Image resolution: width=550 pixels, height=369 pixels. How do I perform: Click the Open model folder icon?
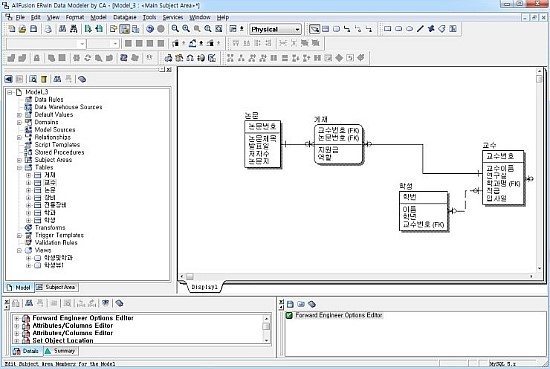point(22,29)
